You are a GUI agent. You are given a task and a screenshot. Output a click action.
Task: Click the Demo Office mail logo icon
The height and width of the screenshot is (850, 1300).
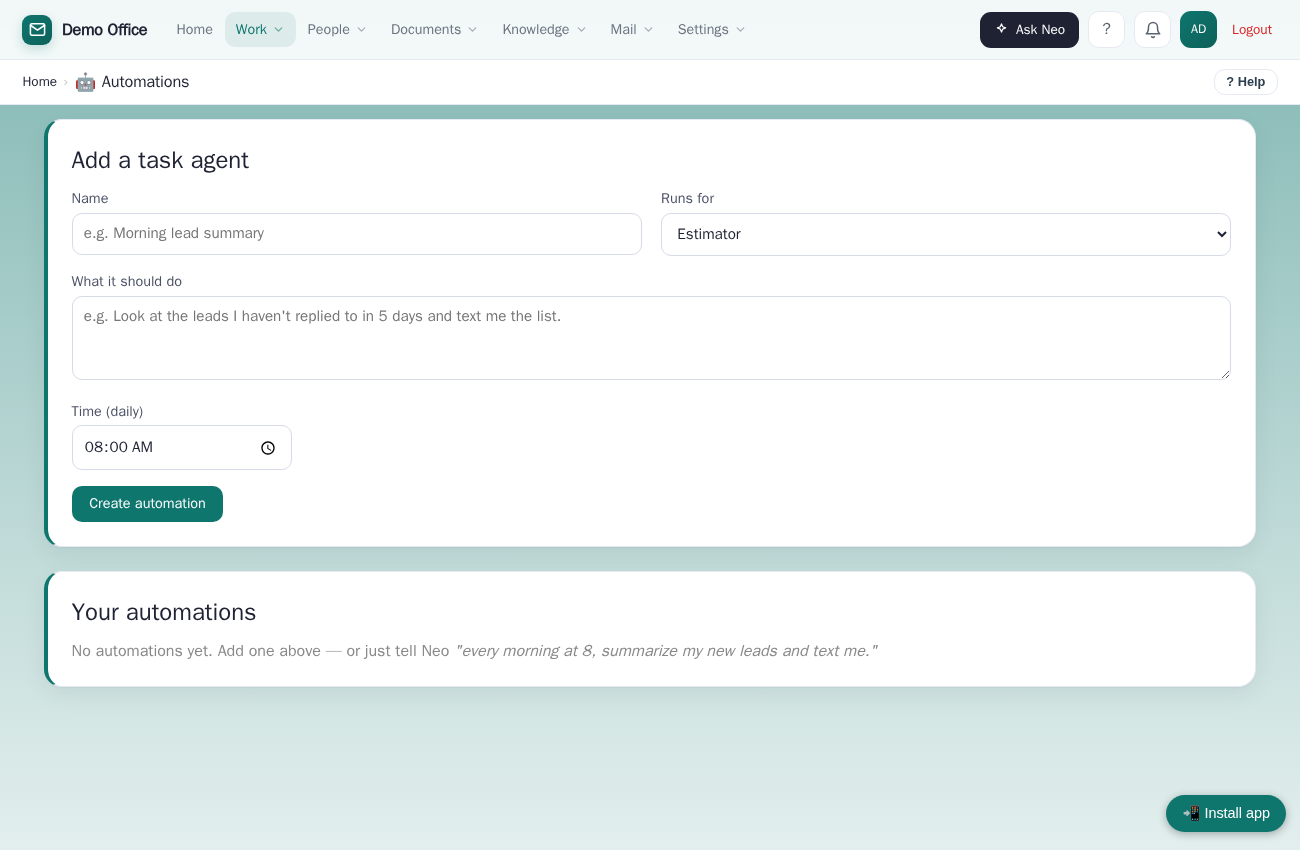click(37, 30)
